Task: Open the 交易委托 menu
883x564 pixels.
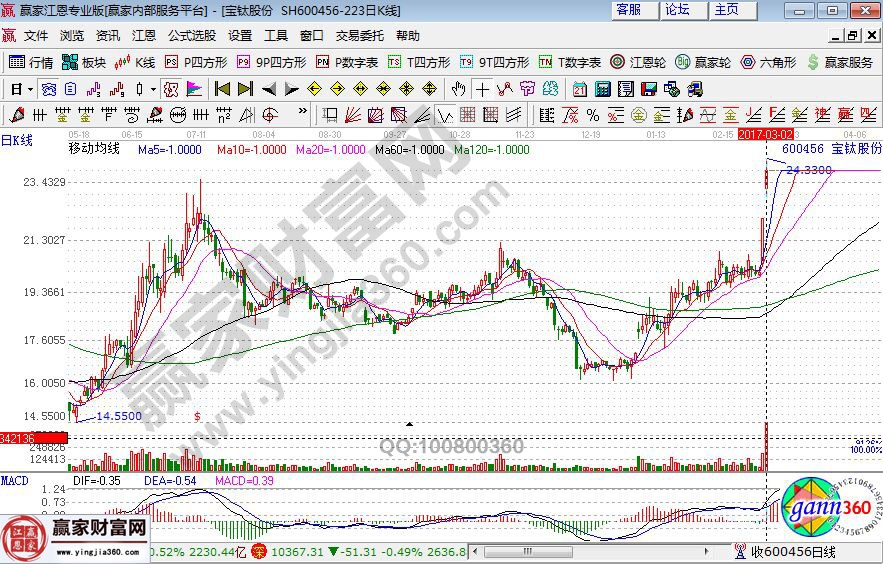Action: 359,35
